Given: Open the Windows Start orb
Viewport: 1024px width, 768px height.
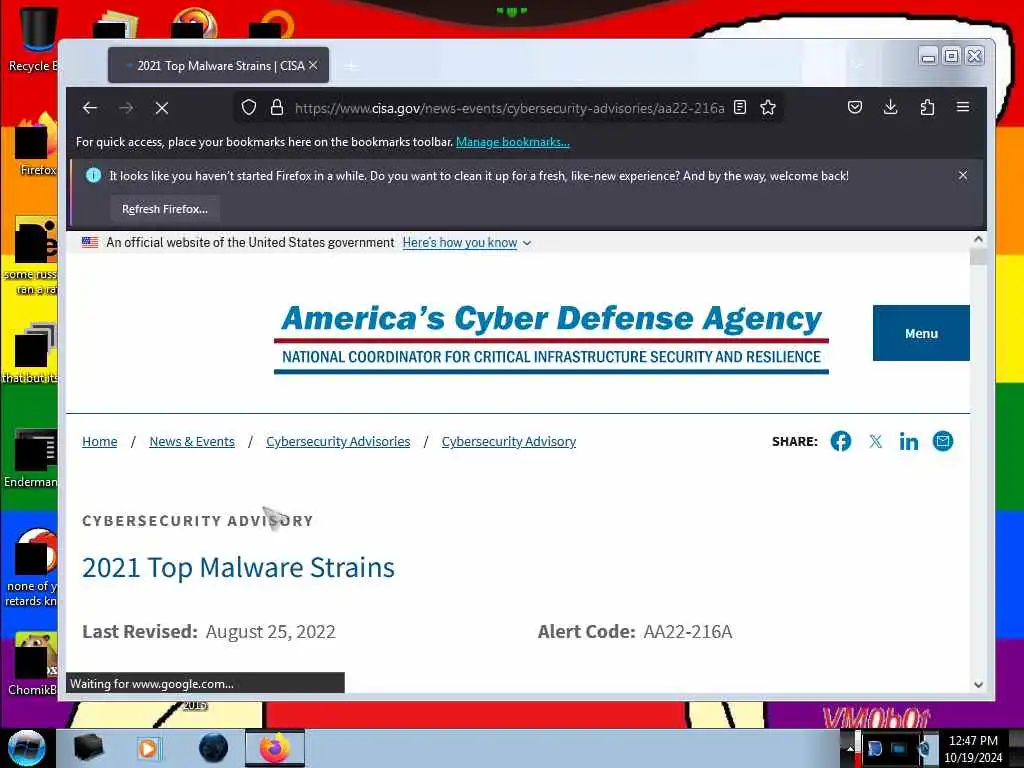Looking at the screenshot, I should (27, 748).
